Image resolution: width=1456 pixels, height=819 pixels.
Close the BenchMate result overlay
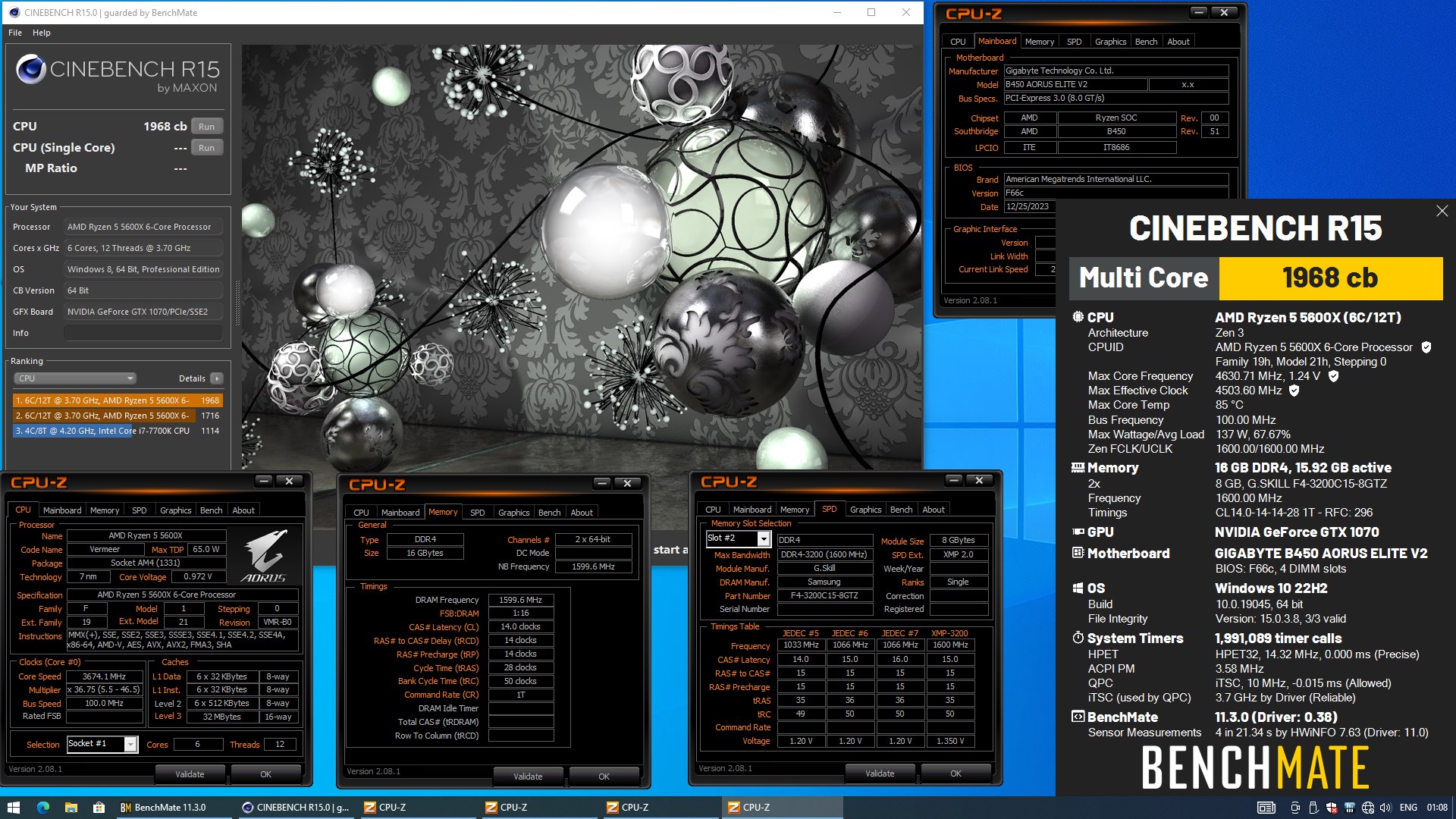(1442, 212)
